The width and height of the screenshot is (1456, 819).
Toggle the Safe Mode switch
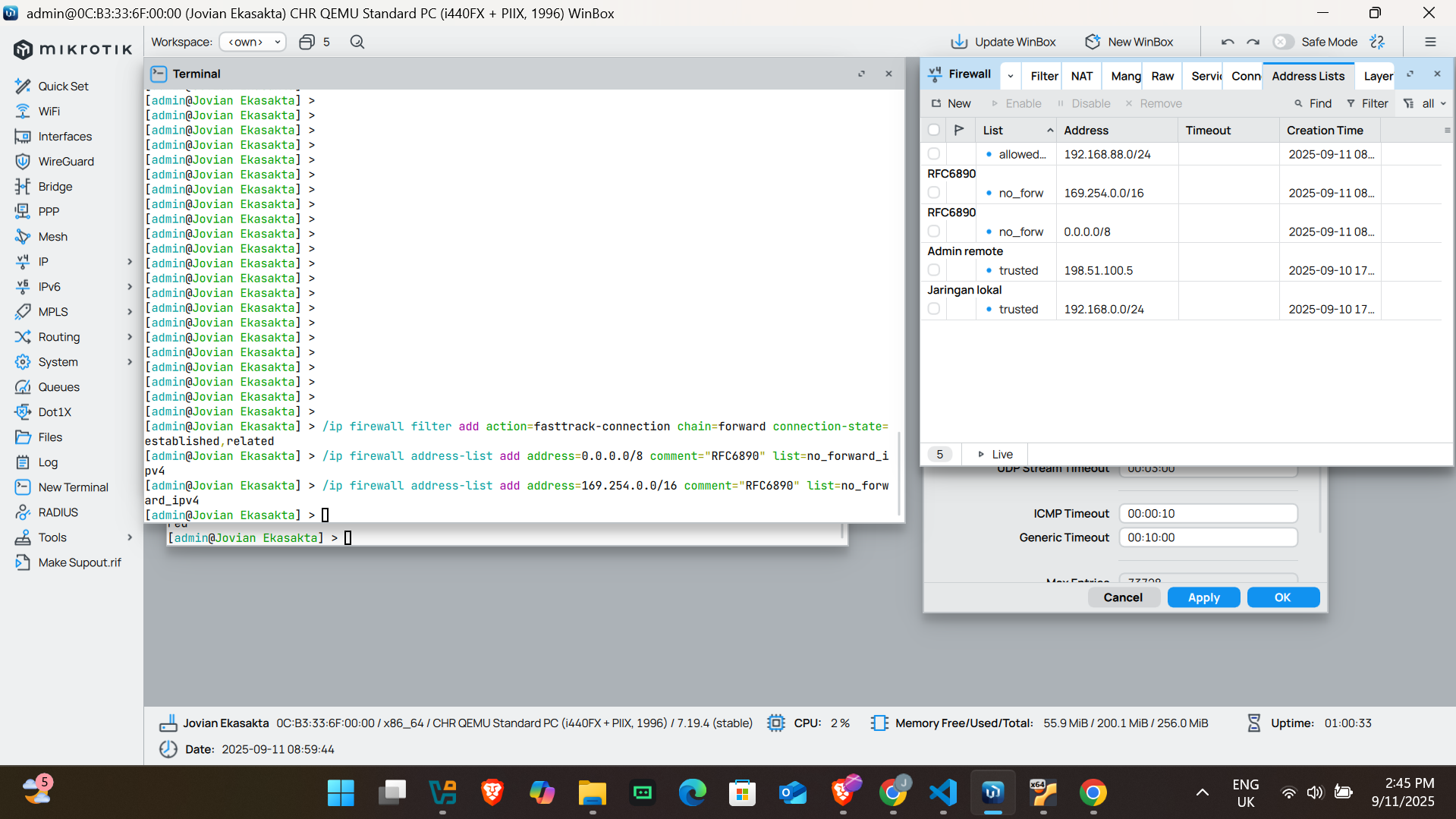(x=1284, y=42)
